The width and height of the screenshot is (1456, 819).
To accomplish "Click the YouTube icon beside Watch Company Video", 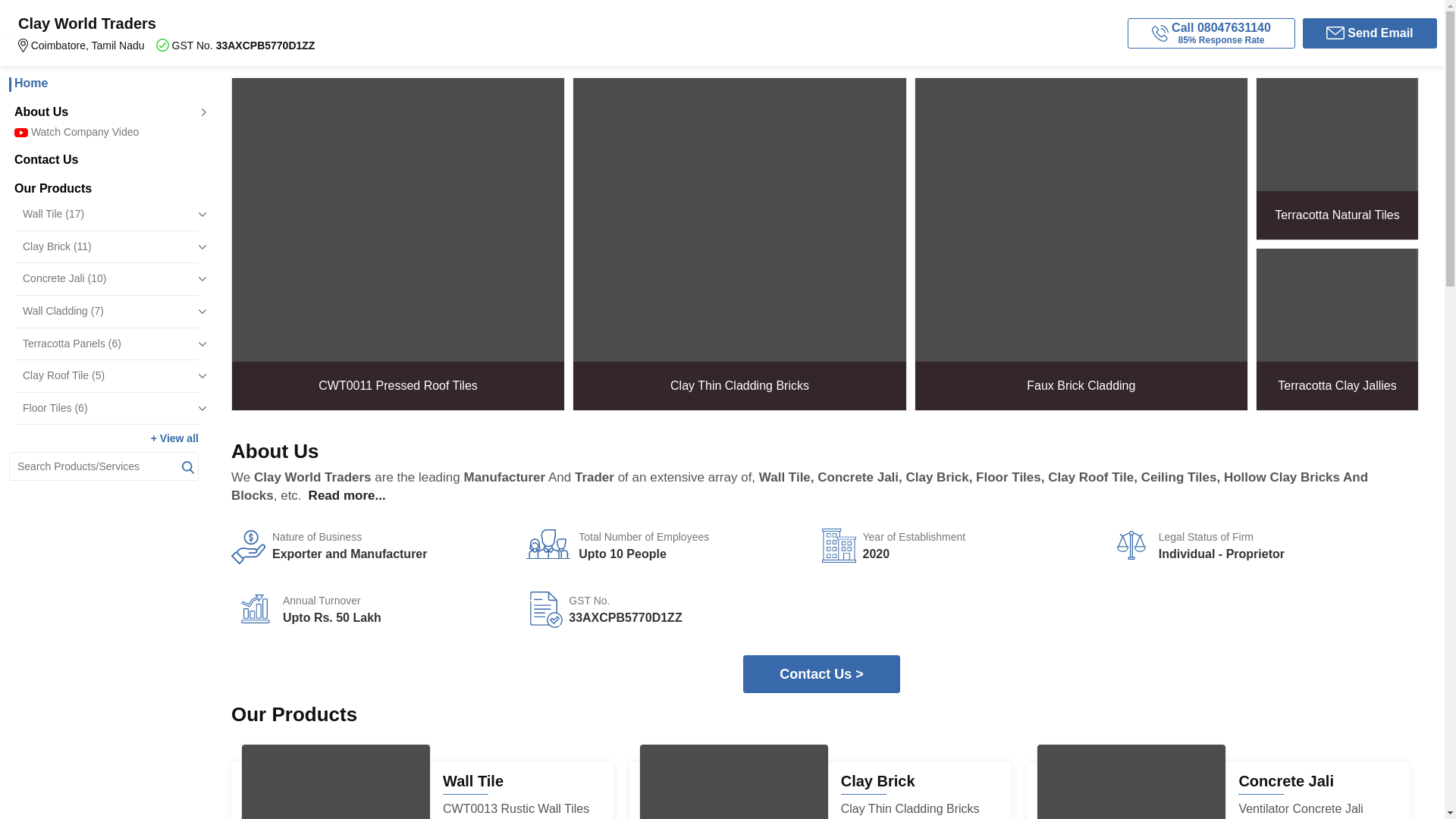I will point(21,133).
